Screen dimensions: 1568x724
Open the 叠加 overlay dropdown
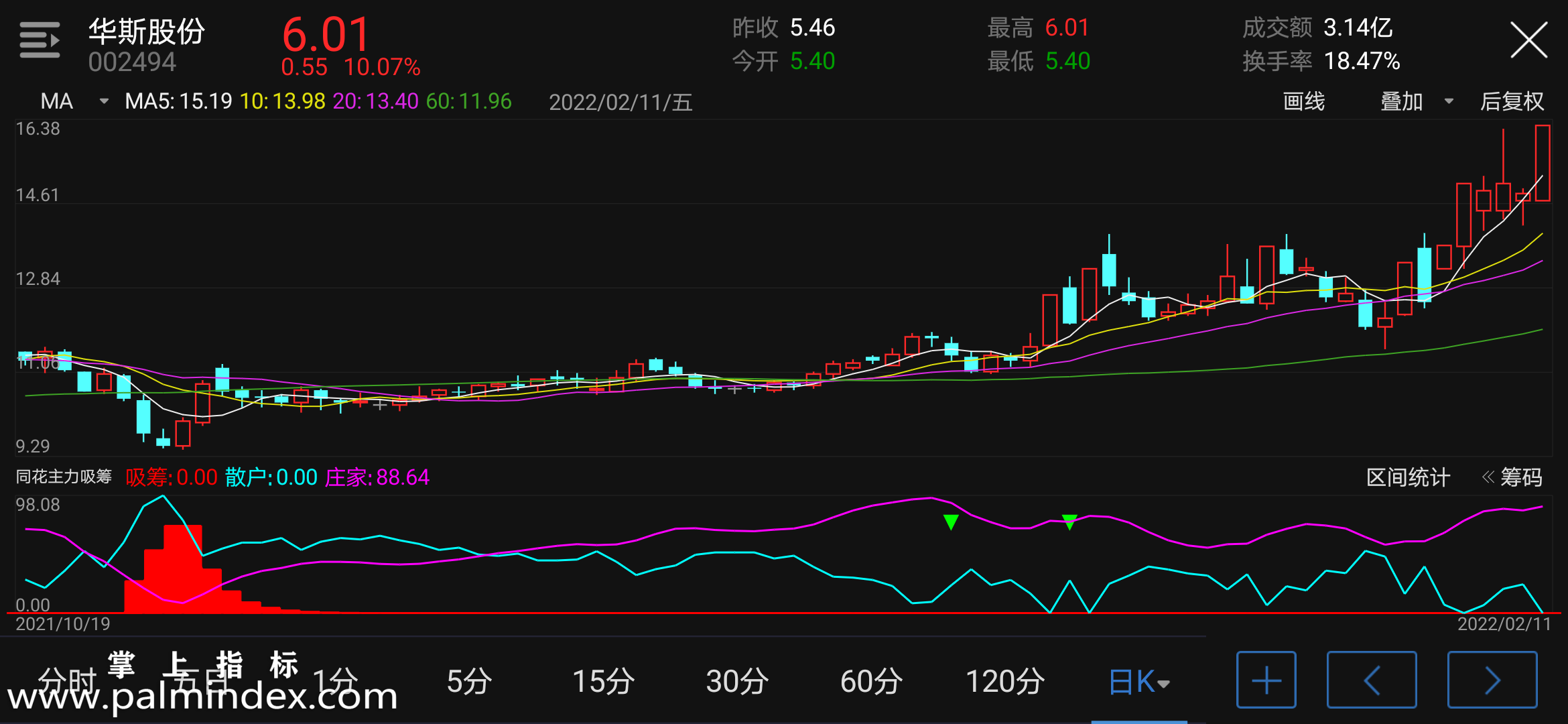(x=1417, y=101)
